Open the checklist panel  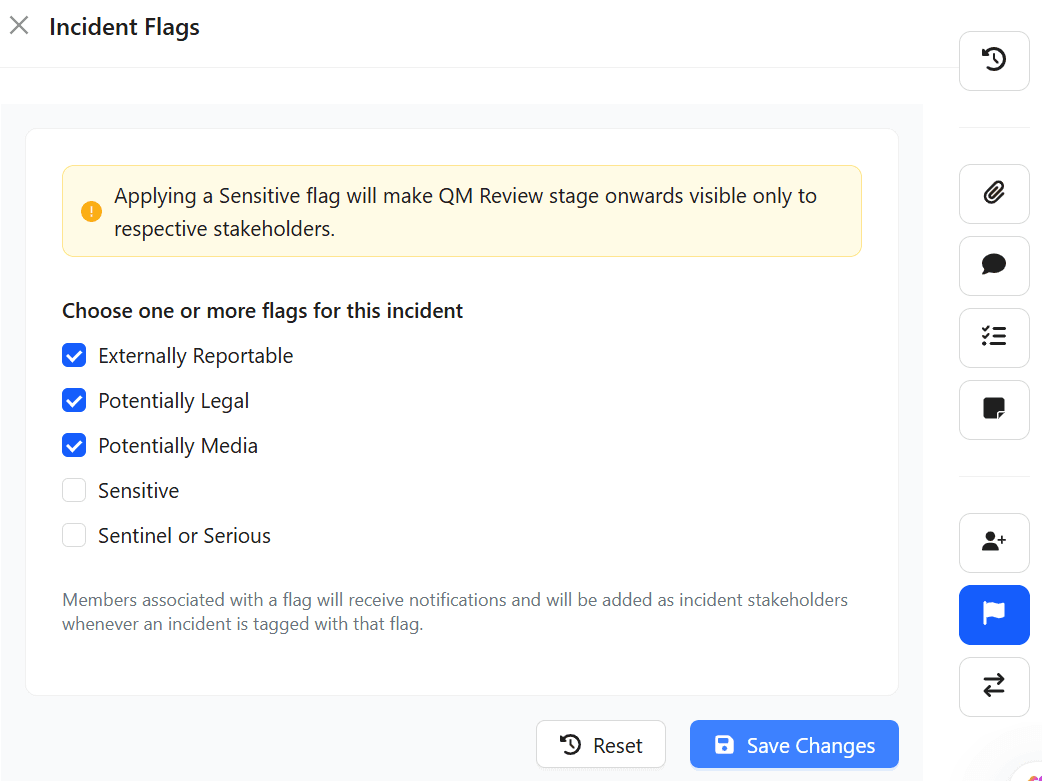click(993, 338)
